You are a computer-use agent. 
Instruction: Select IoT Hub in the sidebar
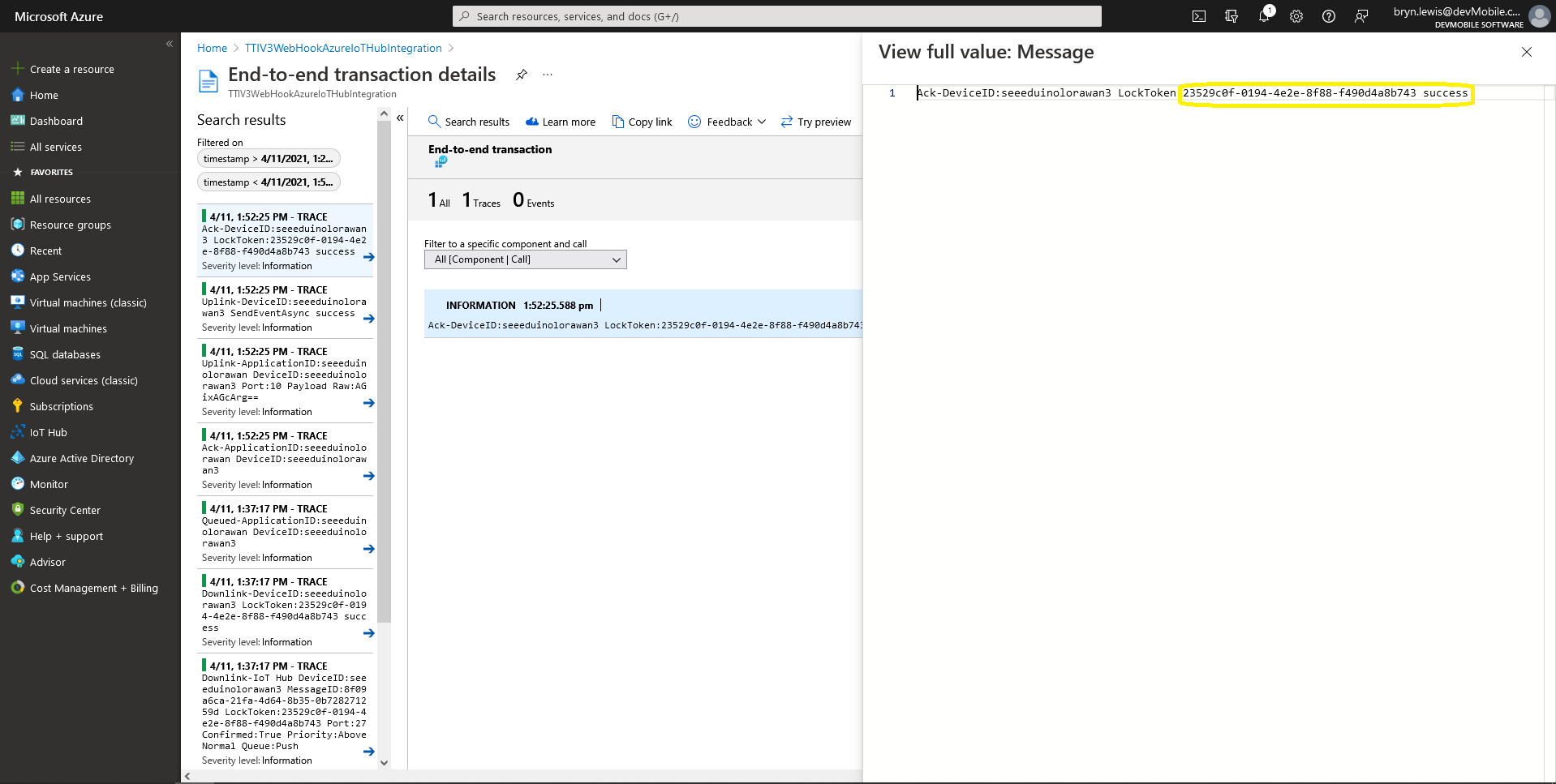[x=48, y=432]
